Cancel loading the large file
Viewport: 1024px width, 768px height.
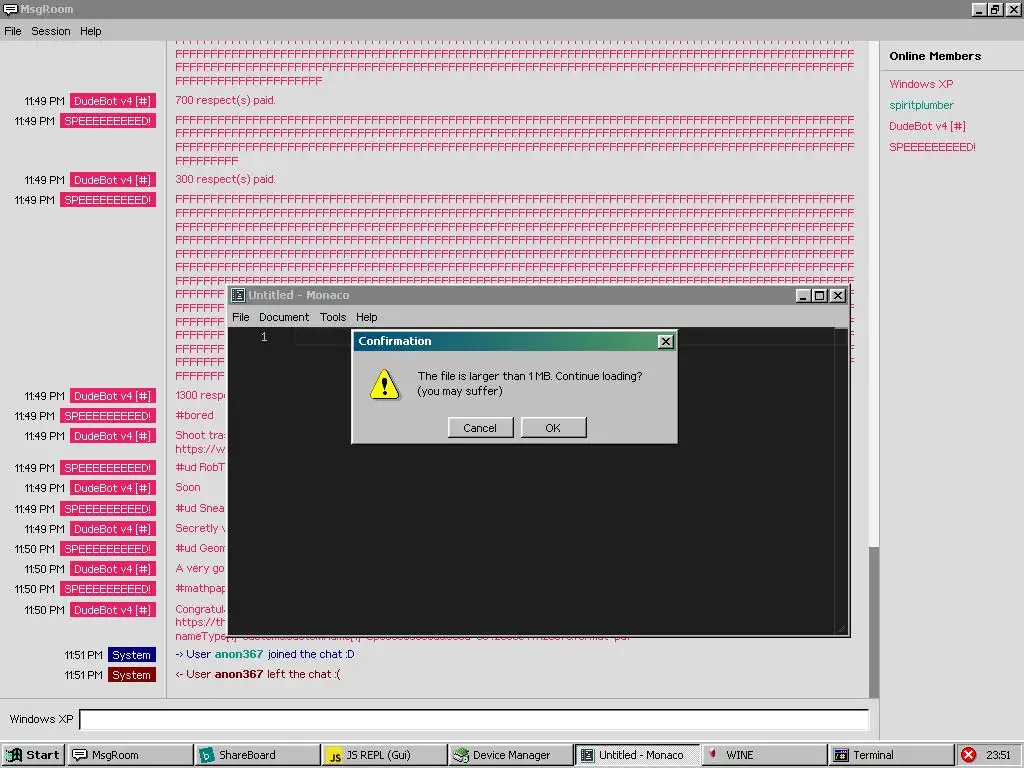tap(480, 428)
